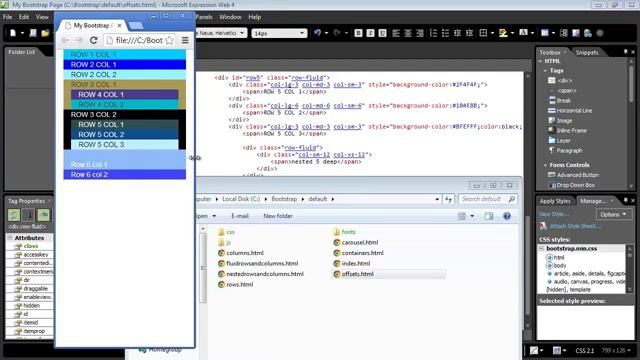
Task: Collapse the Tags group in Toolbox
Action: (x=545, y=71)
